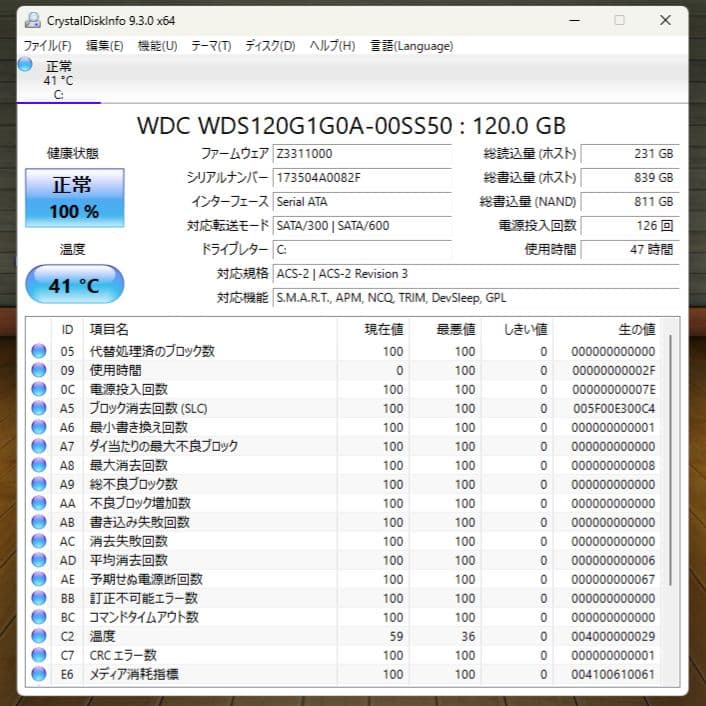Click status orb for ID A8 最大消去回数 row
This screenshot has width=706, height=706.
39,465
